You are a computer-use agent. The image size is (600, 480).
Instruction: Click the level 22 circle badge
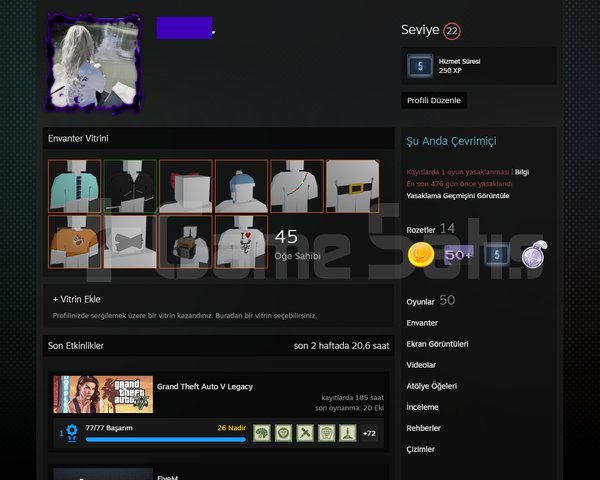coord(452,31)
